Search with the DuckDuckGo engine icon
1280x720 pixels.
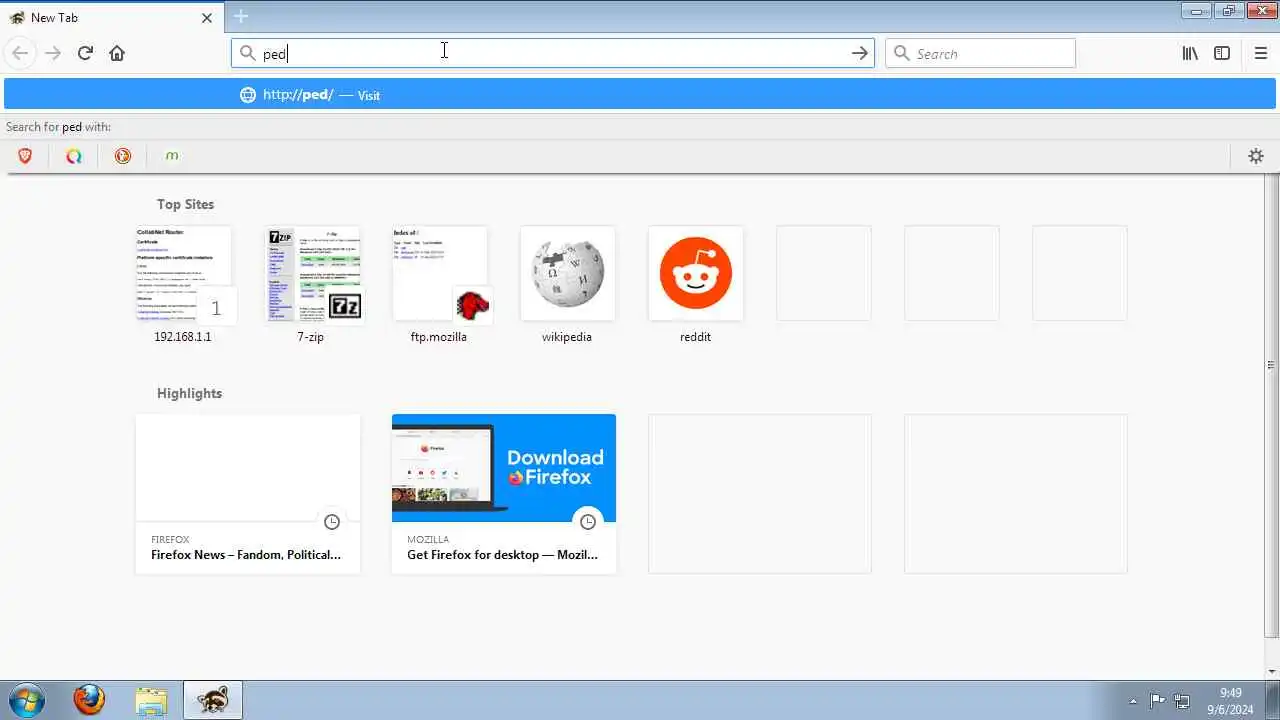click(x=123, y=156)
